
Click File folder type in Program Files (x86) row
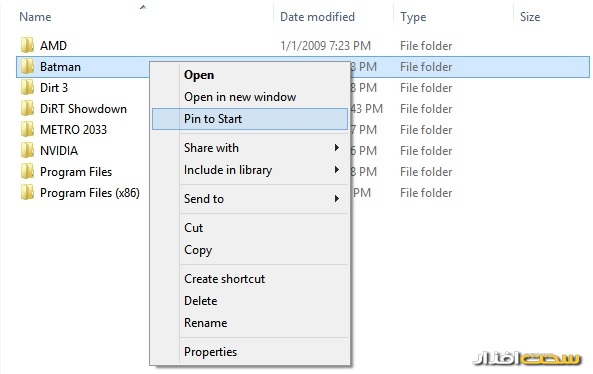pos(426,193)
